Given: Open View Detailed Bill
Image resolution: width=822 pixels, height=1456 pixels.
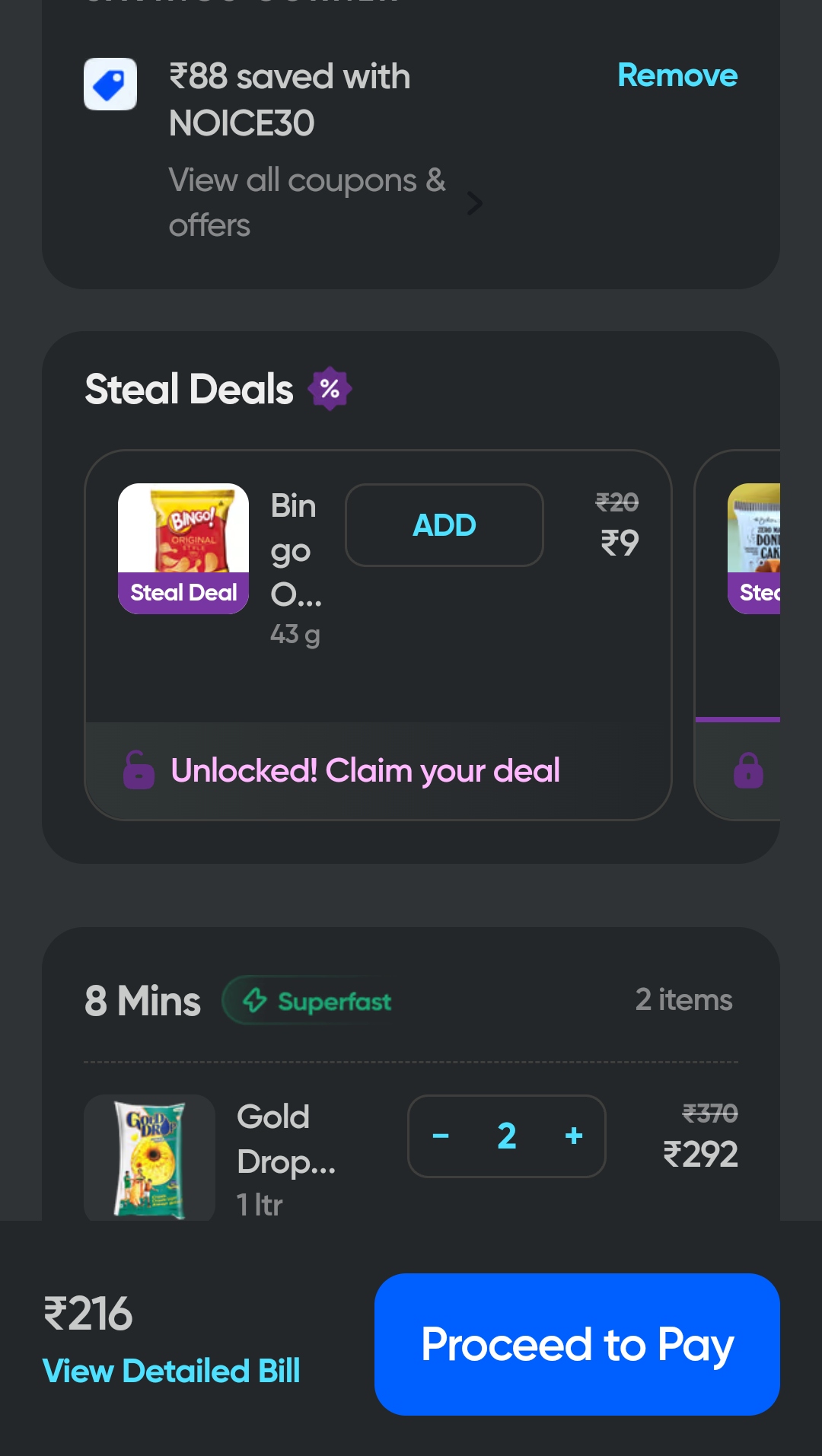Looking at the screenshot, I should (x=171, y=1371).
